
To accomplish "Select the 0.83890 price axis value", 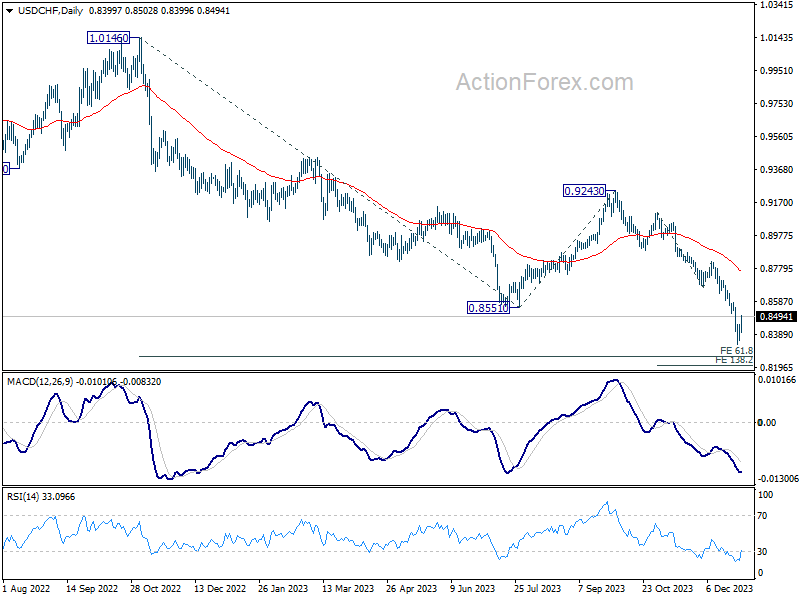I will (776, 335).
